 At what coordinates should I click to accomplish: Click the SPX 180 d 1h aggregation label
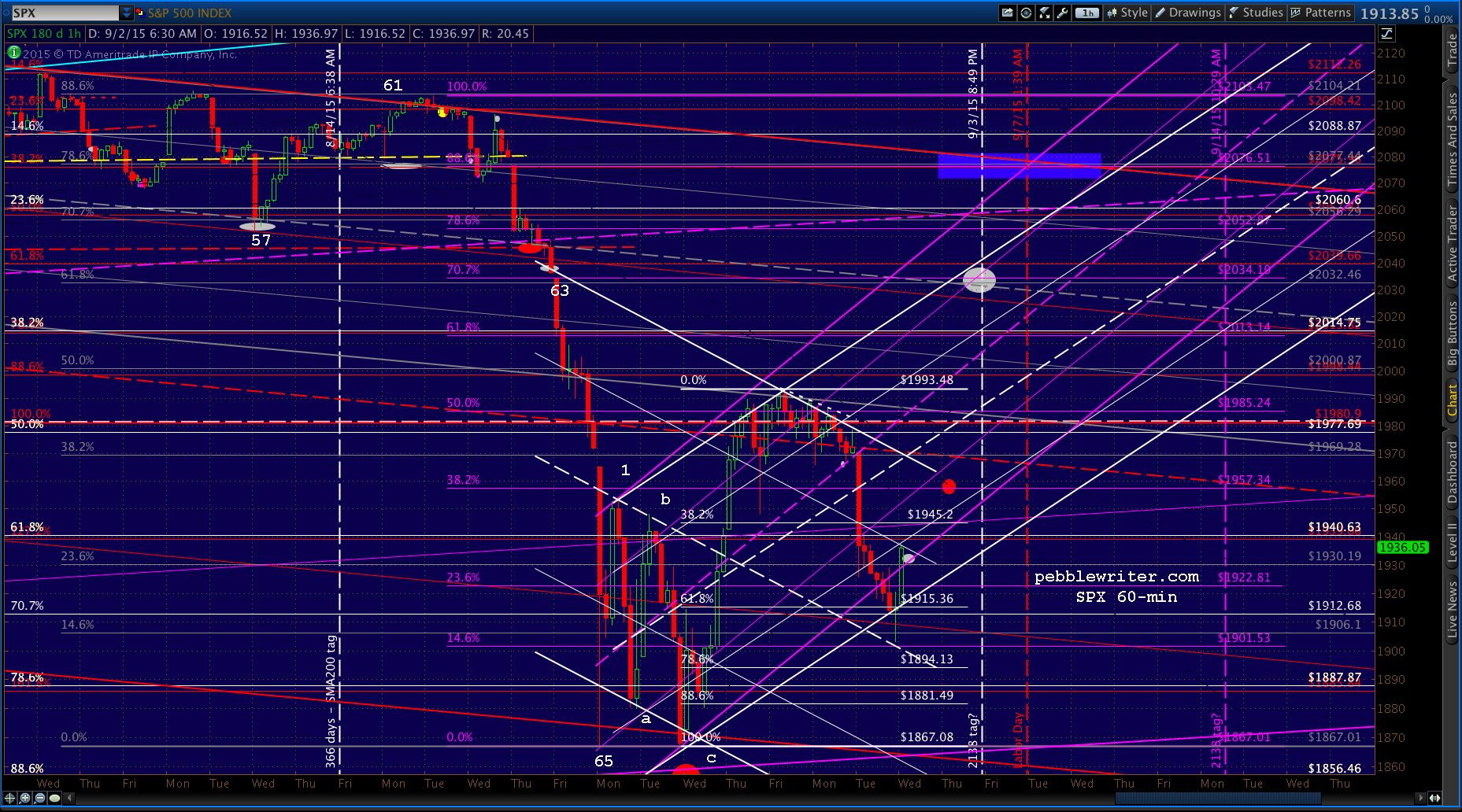(44, 33)
